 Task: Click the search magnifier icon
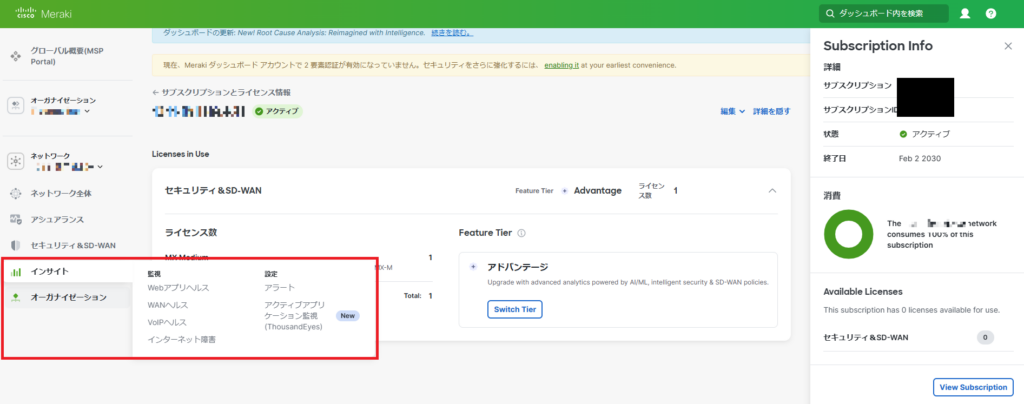[x=830, y=14]
